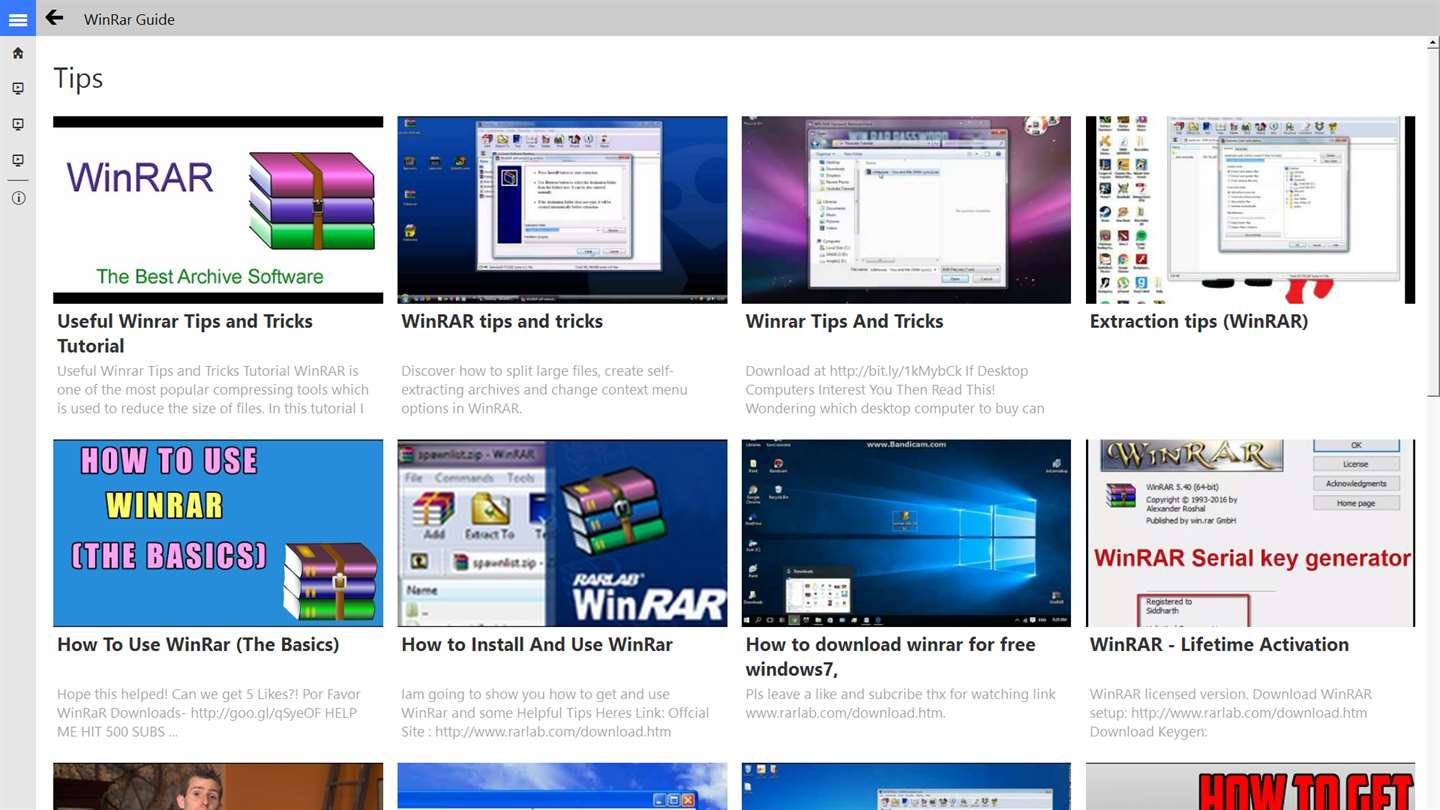Open the RARLAB WinRAR install thumbnail
This screenshot has height=810, width=1440.
[x=562, y=533]
